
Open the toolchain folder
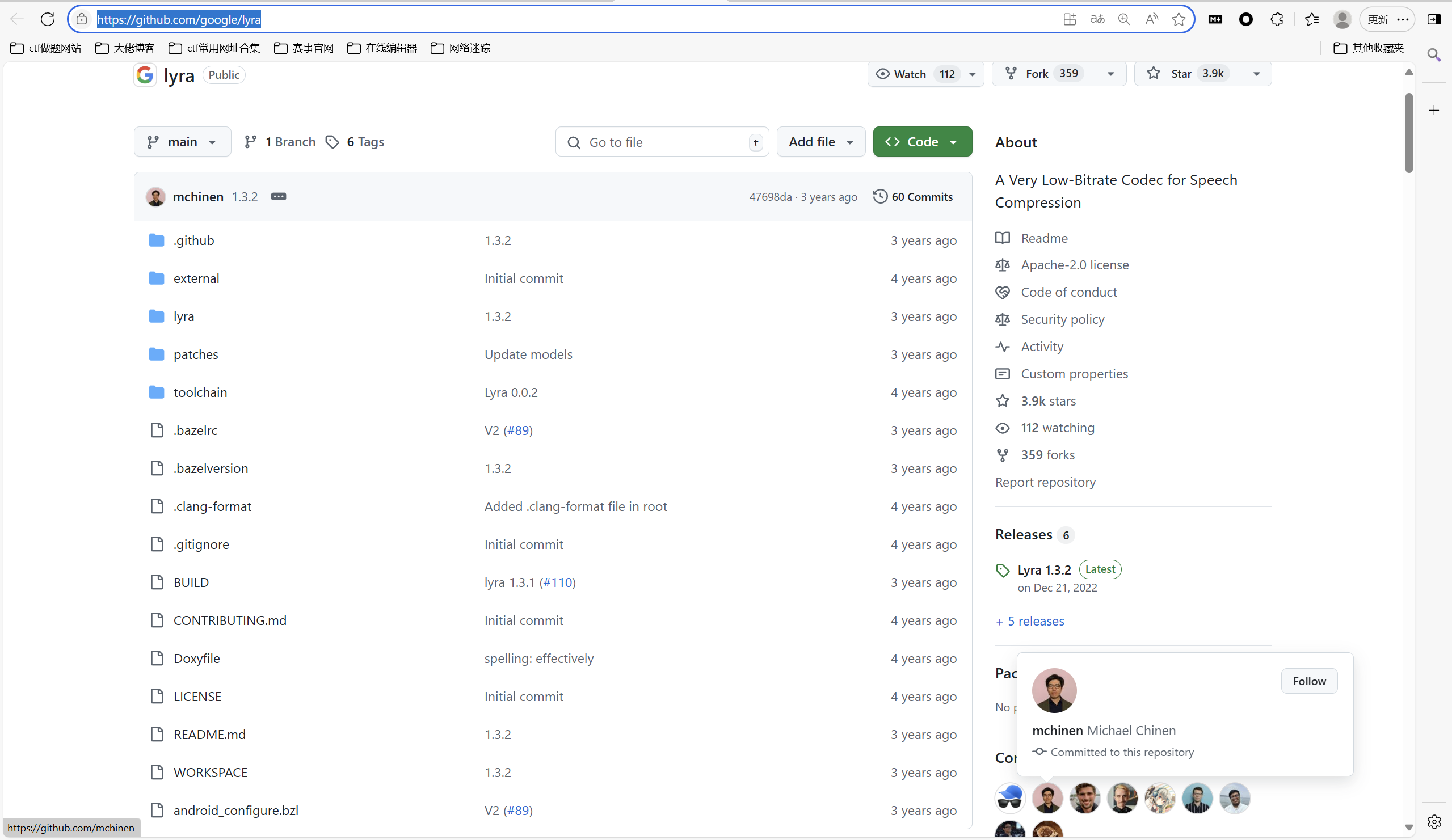(200, 392)
